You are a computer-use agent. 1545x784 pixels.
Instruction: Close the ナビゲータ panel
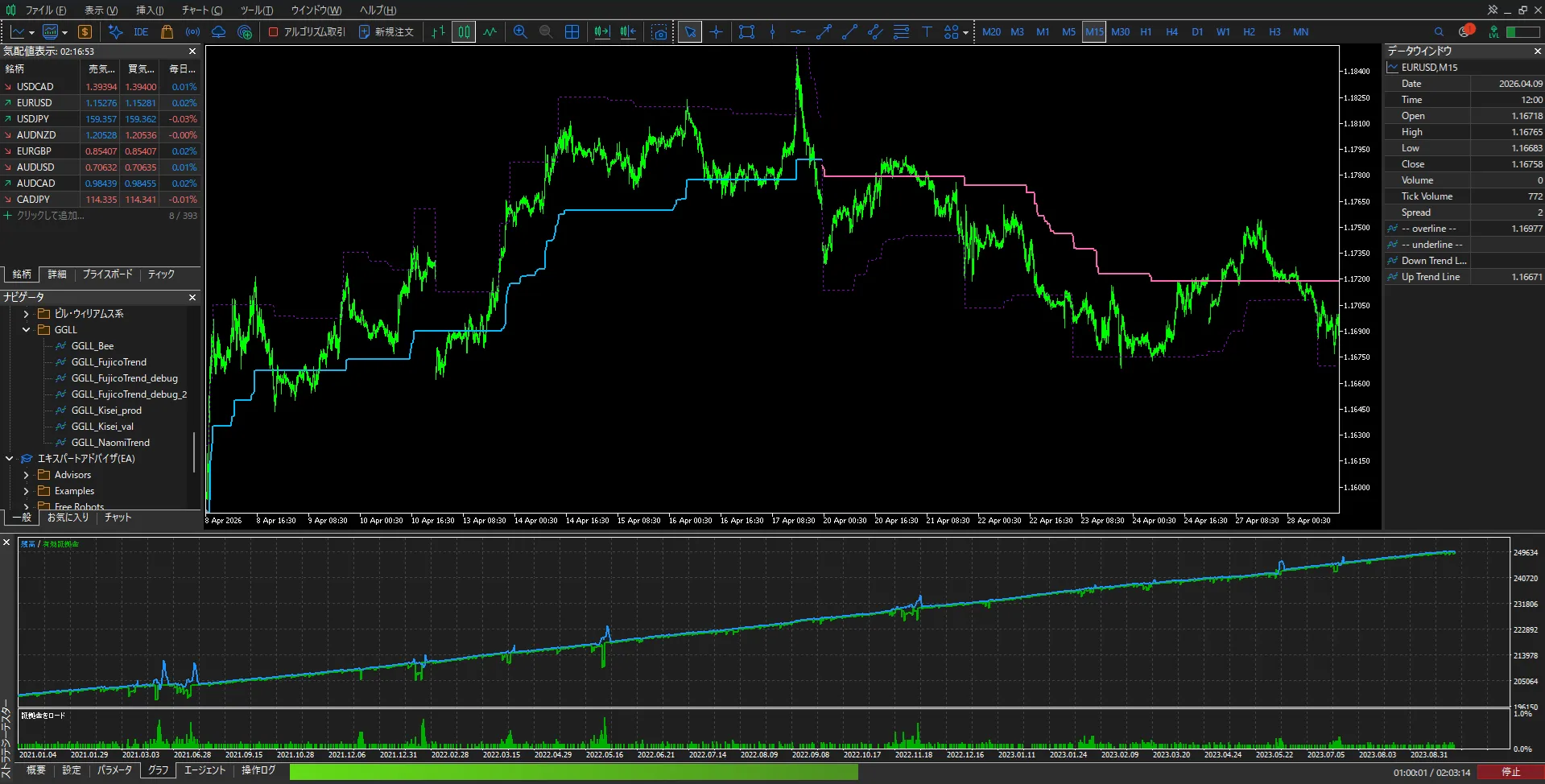(192, 297)
